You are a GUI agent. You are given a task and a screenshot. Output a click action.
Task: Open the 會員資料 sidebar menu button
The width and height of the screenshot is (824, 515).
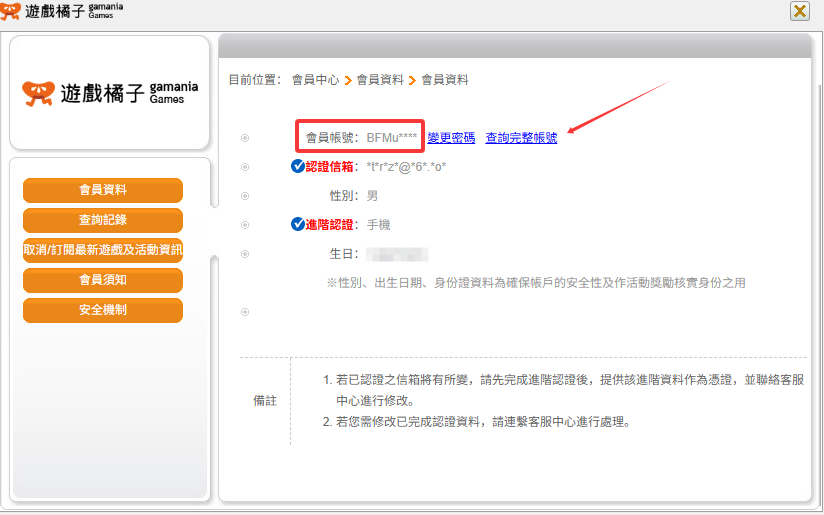pos(103,190)
